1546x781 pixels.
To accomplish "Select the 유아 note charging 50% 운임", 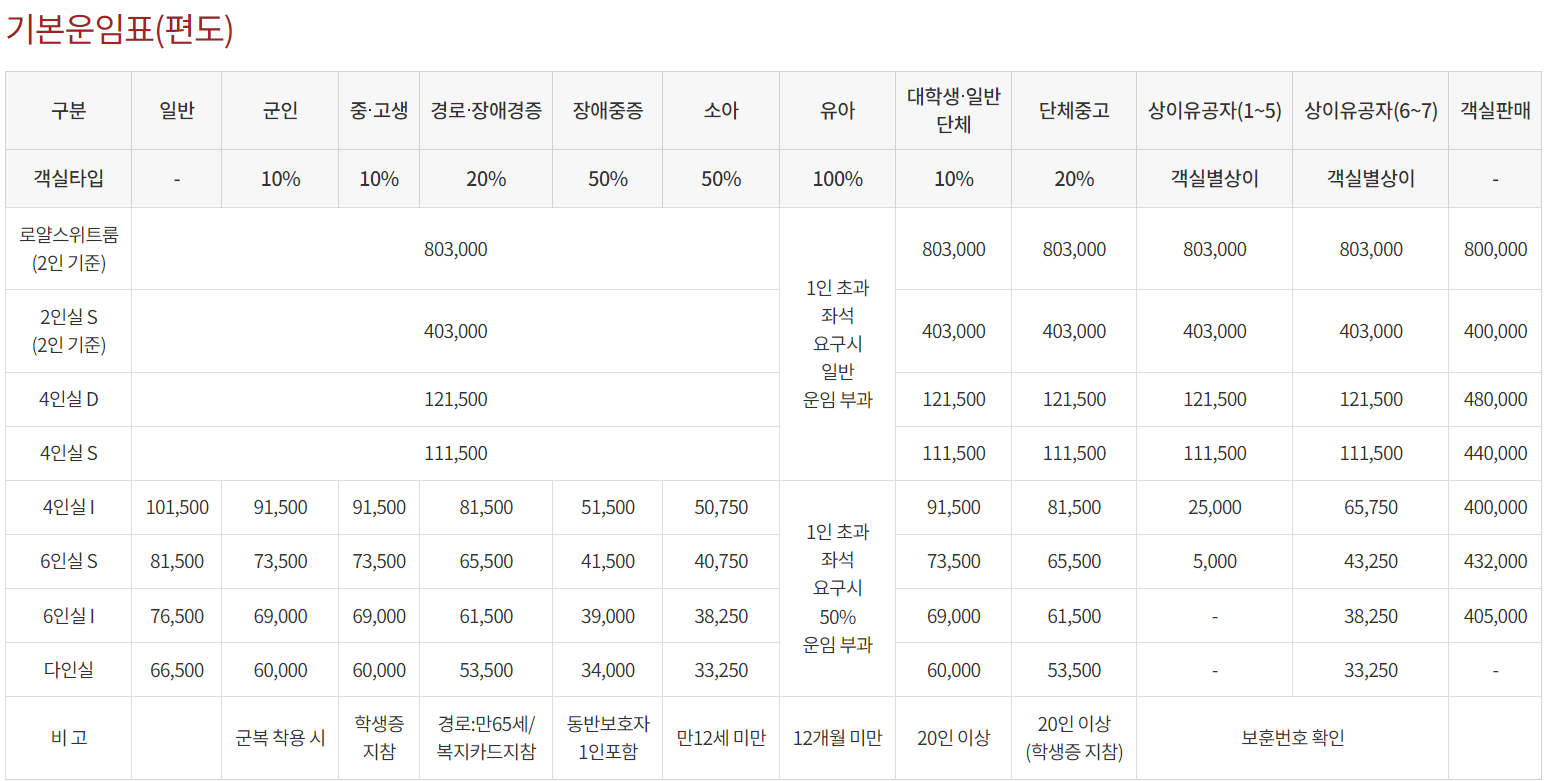I will tap(837, 589).
